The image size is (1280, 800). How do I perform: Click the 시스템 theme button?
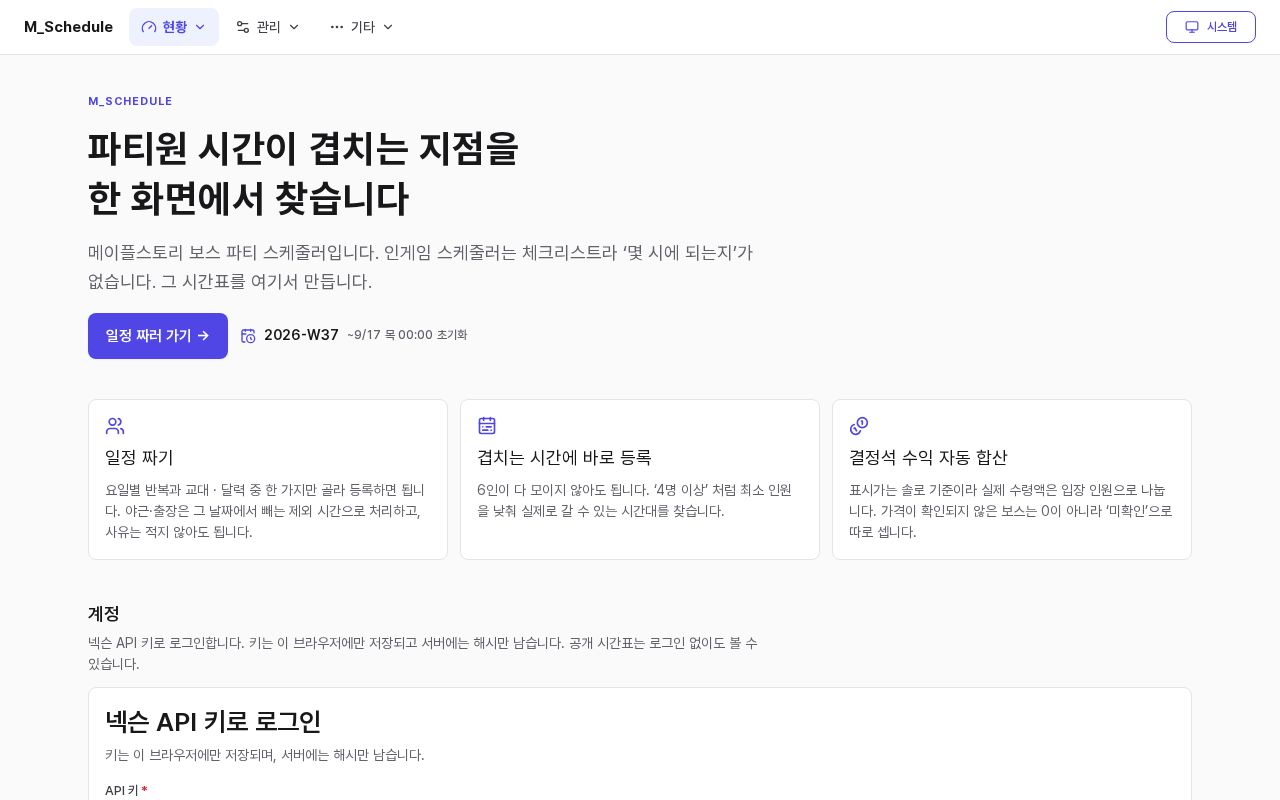pyautogui.click(x=1211, y=27)
